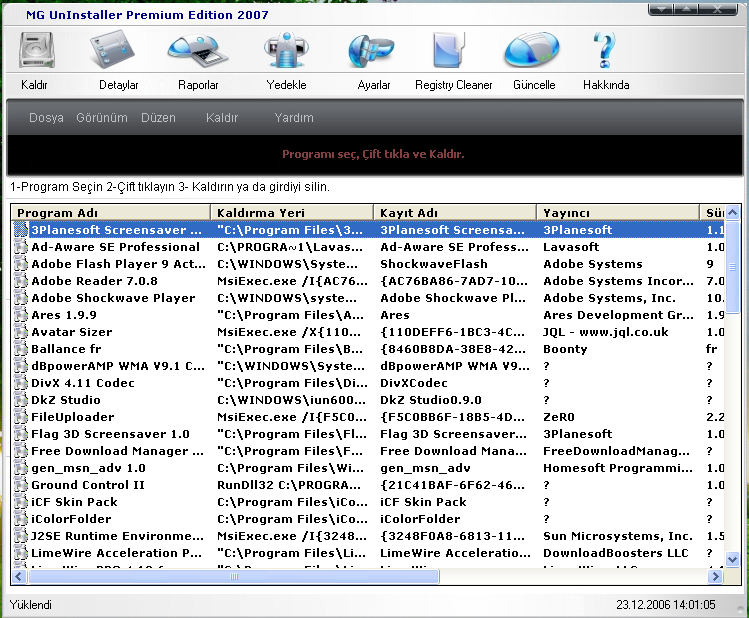Select Ground Control II entry
The image size is (749, 618).
[x=368, y=485]
